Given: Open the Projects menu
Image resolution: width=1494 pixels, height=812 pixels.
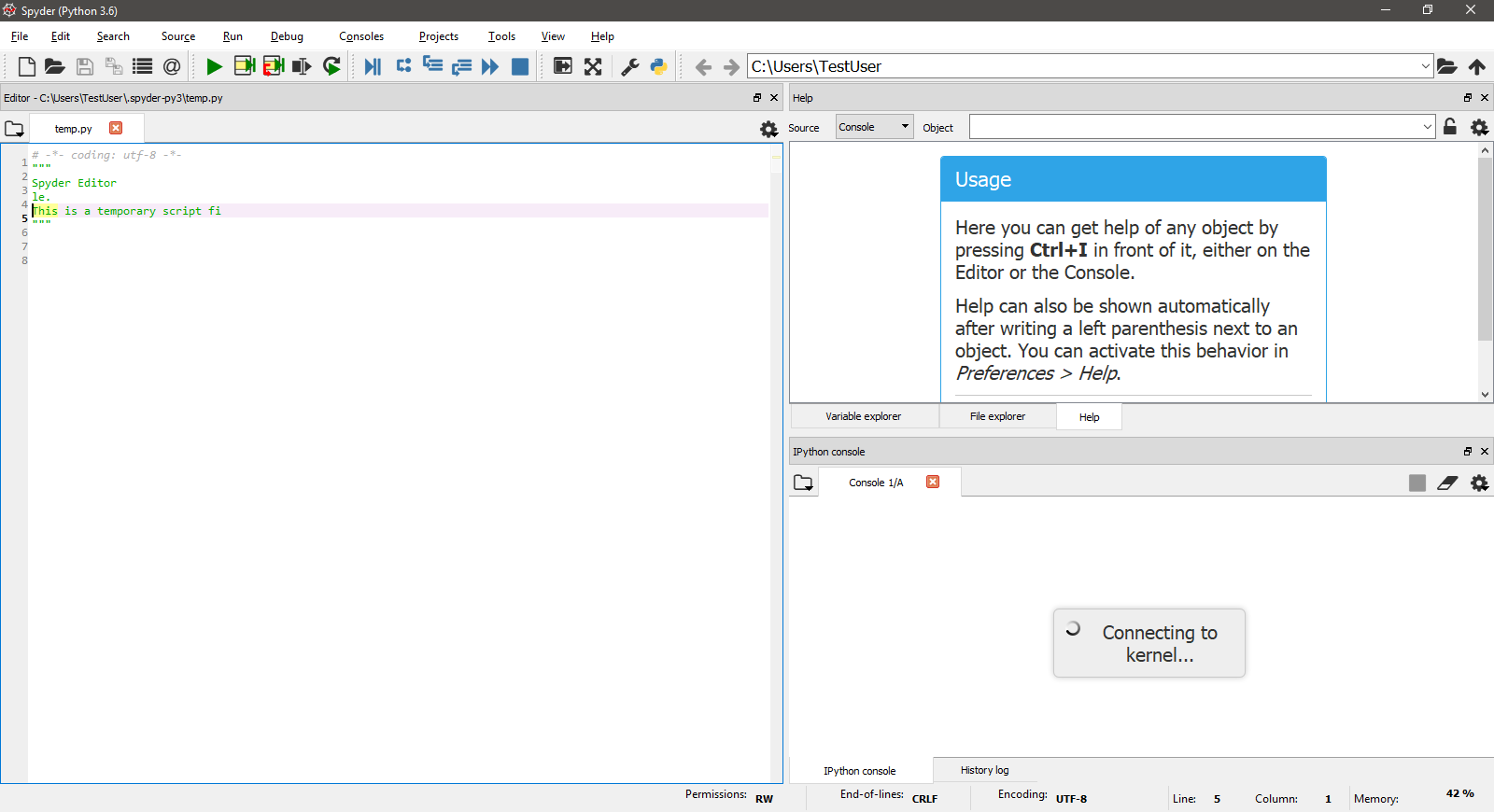Looking at the screenshot, I should (439, 36).
